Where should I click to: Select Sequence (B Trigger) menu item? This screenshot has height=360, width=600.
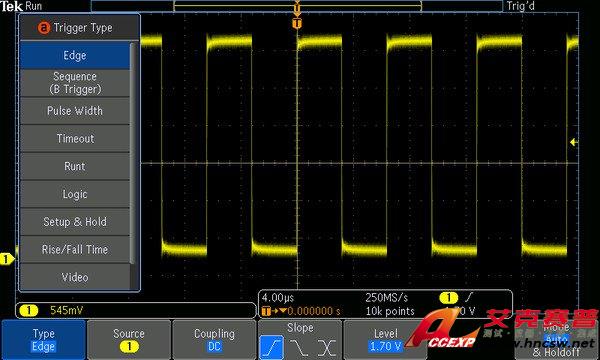[x=75, y=83]
